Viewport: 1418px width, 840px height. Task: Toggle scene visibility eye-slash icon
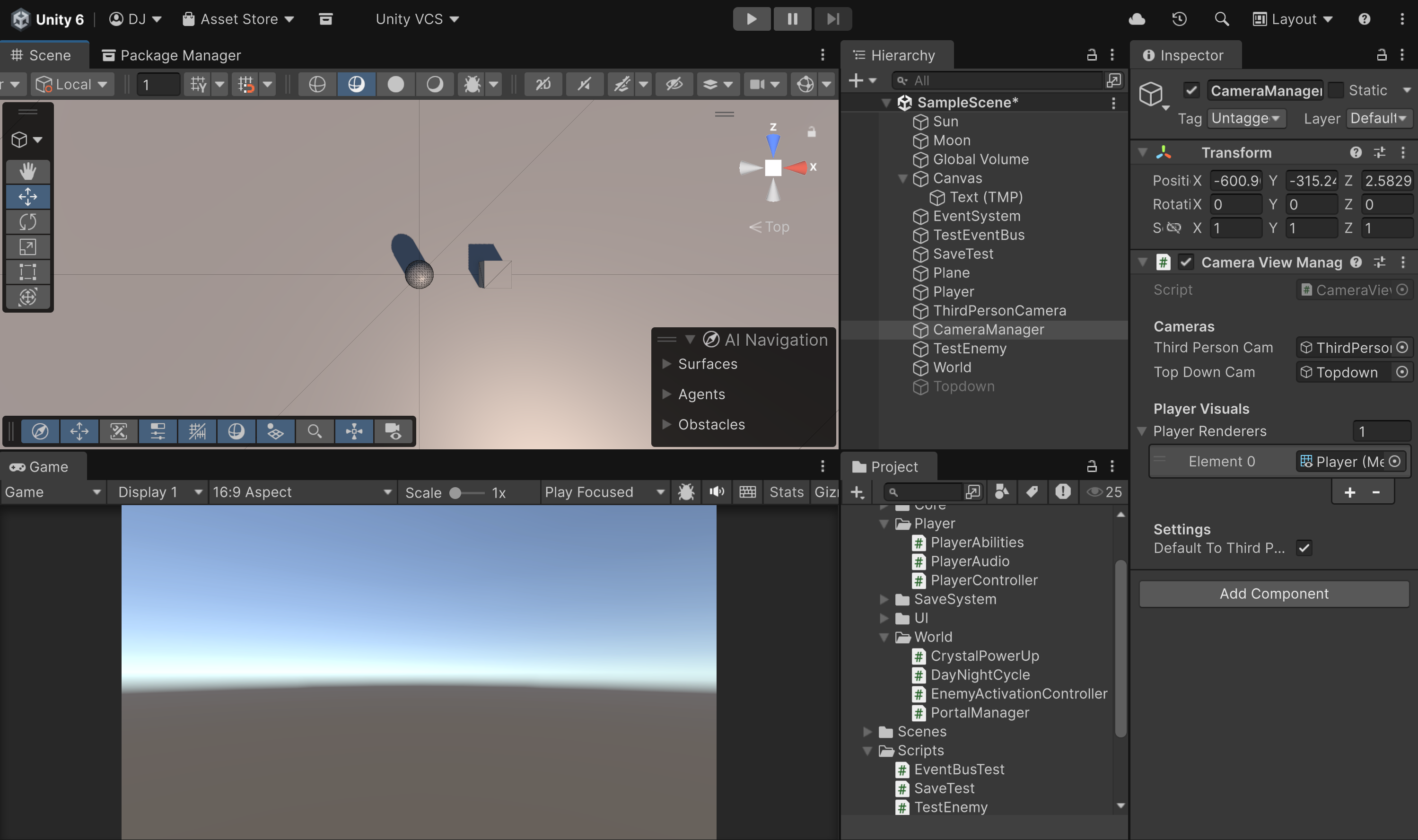674,84
